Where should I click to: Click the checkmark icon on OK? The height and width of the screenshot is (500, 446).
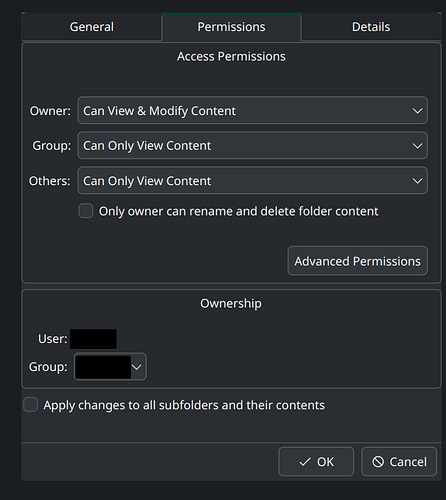click(x=305, y=462)
